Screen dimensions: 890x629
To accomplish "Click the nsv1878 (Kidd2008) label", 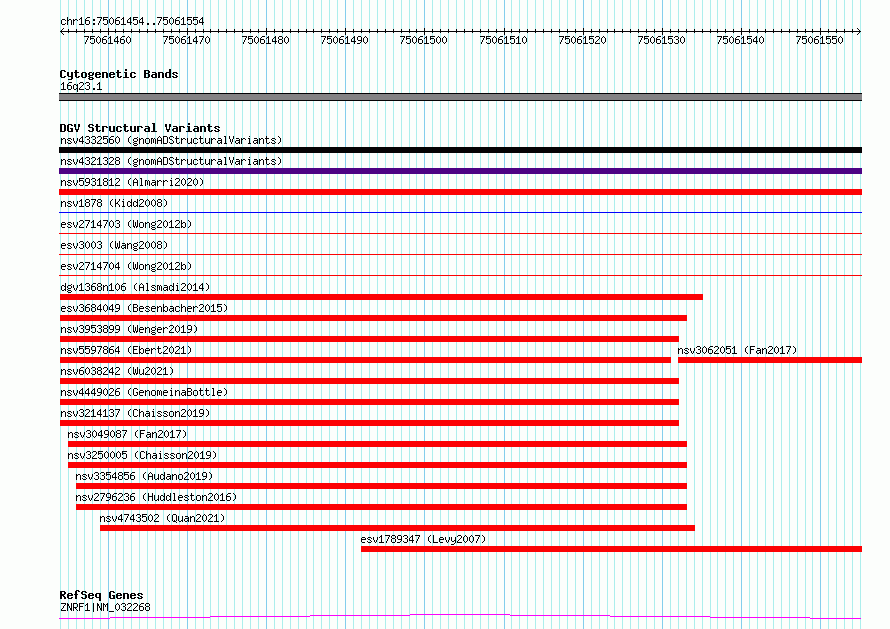I will (x=114, y=203).
